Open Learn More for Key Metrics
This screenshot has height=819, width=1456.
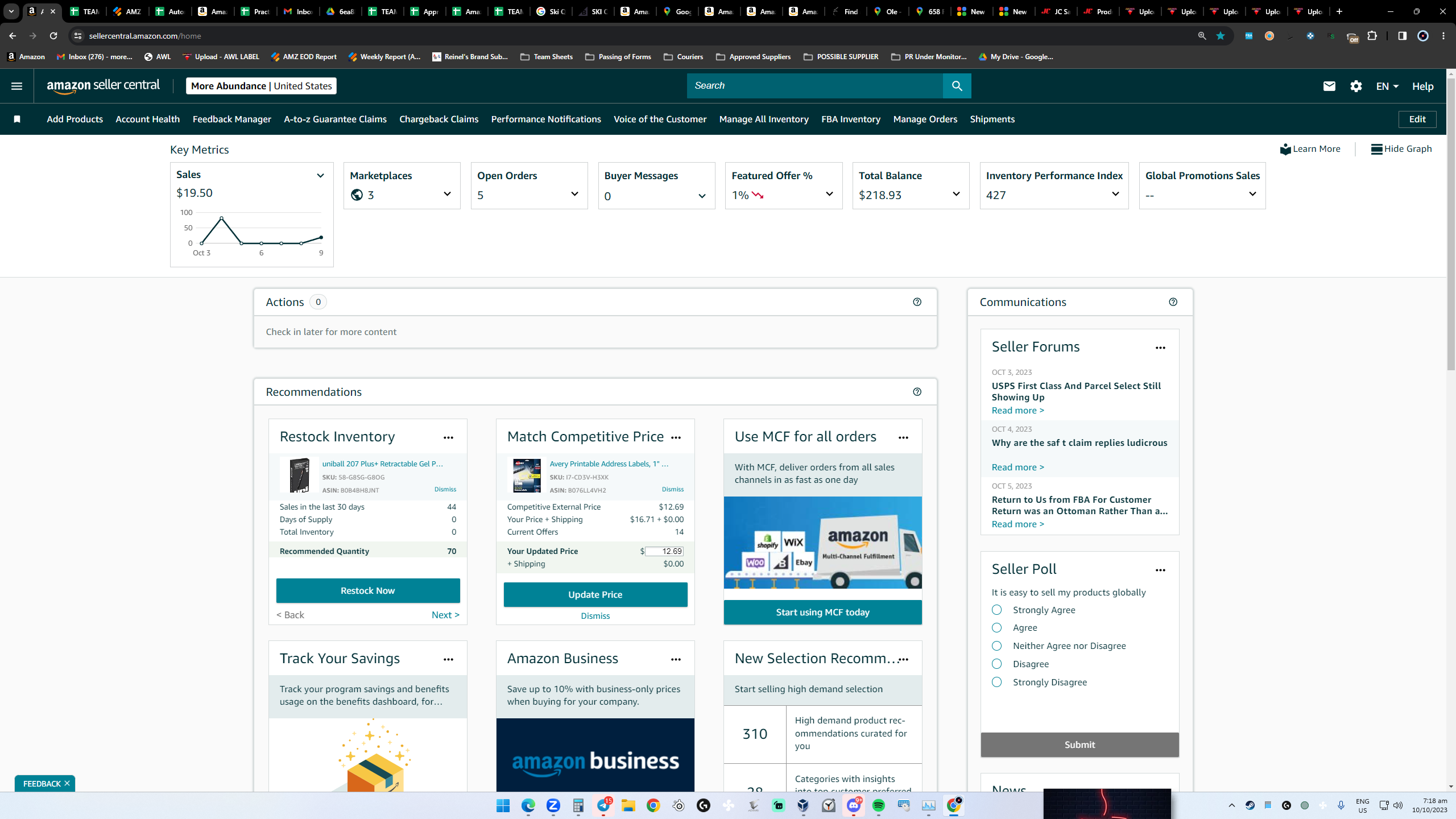tap(1310, 149)
